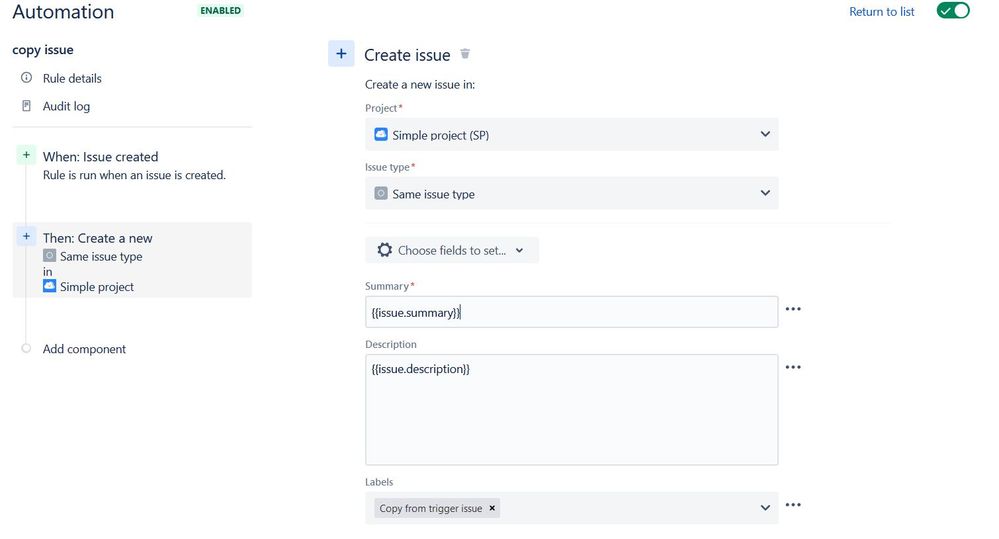Open Rule details in the sidebar
Viewport: 999px width, 539px height.
72,78
